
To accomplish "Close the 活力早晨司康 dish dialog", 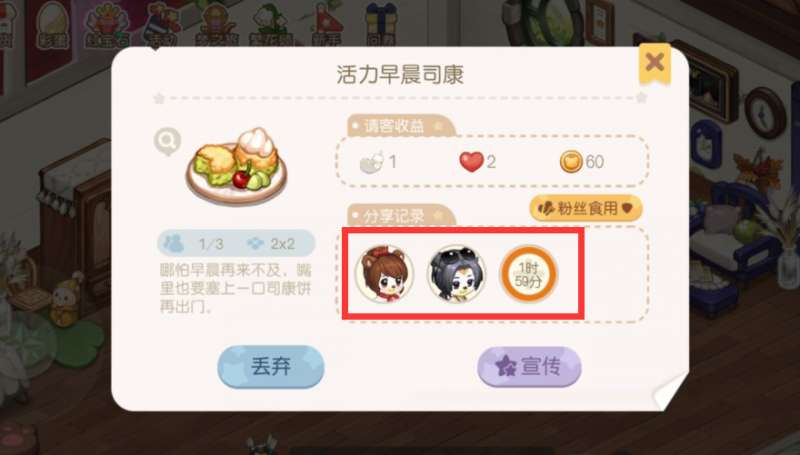I will coord(655,63).
